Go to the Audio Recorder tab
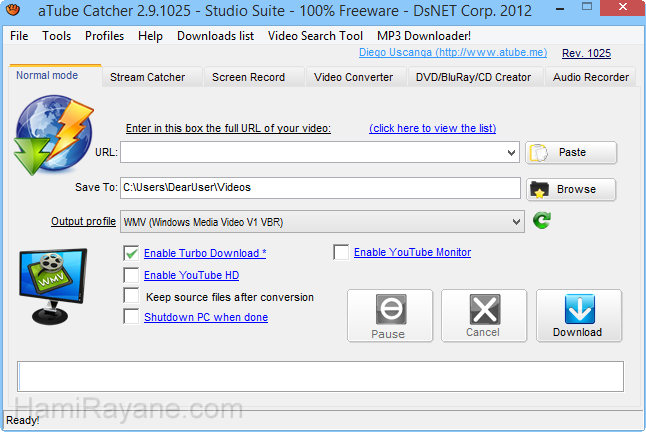 591,77
